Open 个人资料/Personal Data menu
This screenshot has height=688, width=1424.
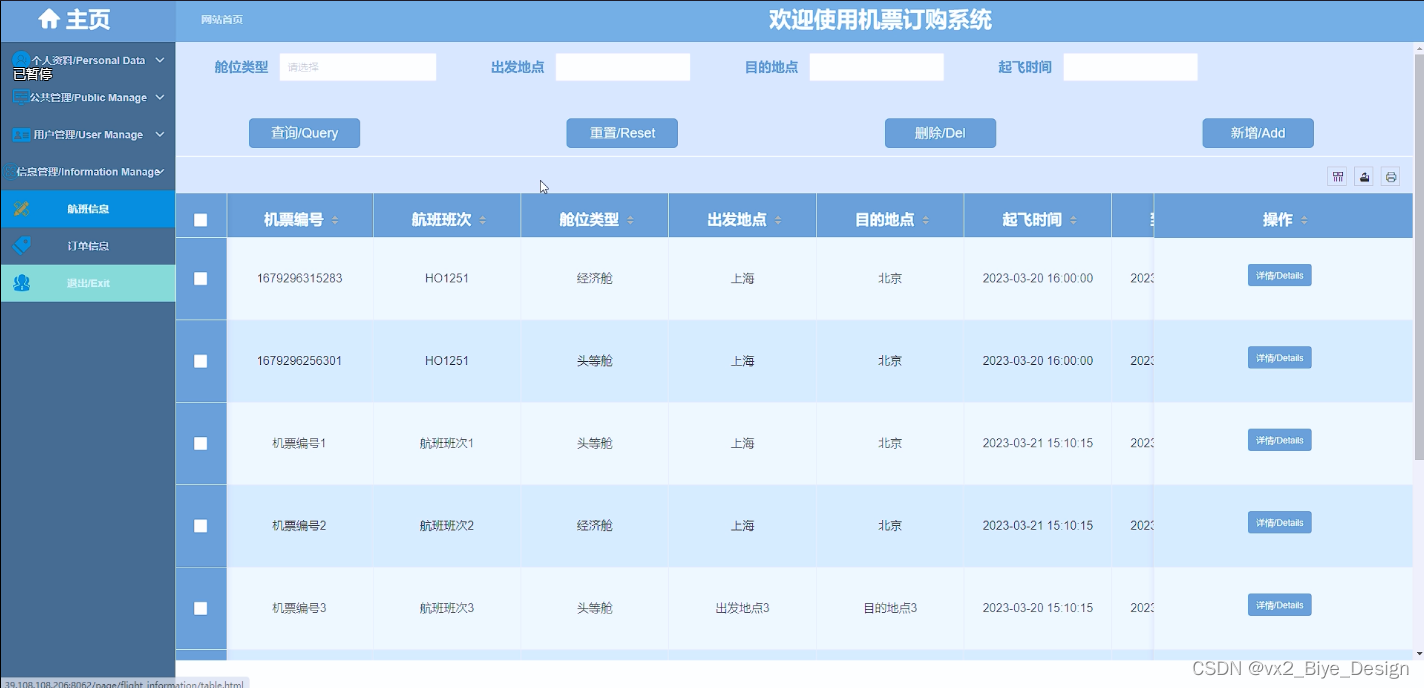(88, 60)
